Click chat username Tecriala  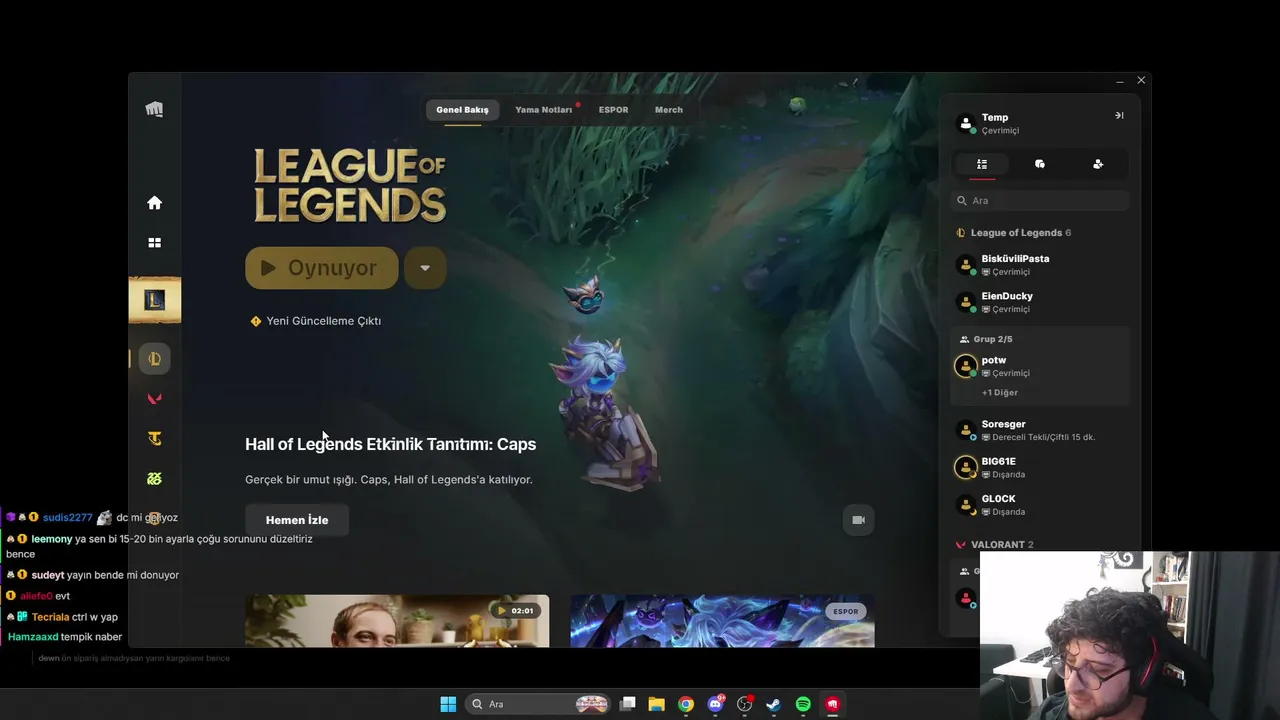point(50,617)
